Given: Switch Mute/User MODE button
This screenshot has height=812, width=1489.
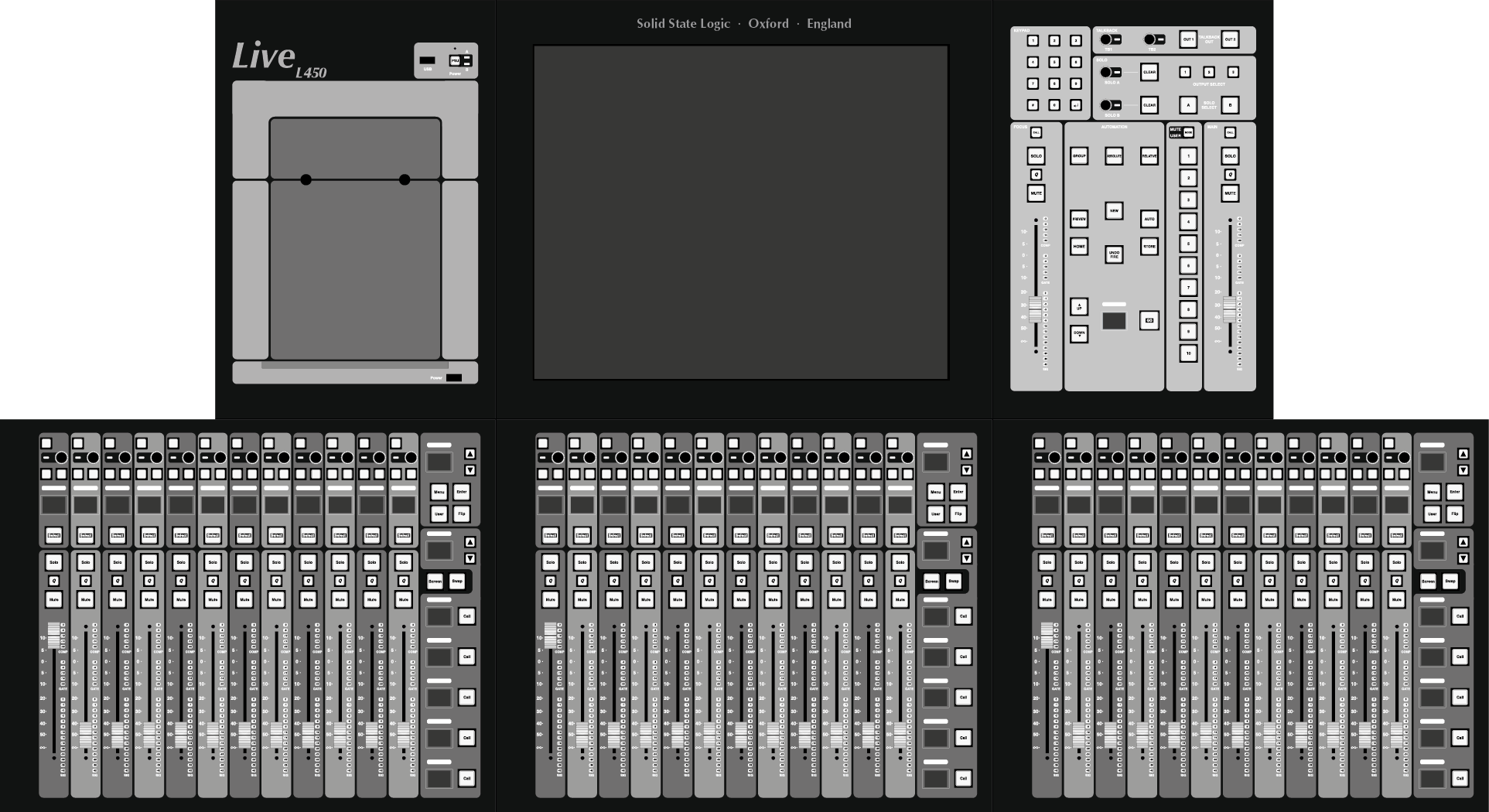Looking at the screenshot, I should pos(1188,132).
